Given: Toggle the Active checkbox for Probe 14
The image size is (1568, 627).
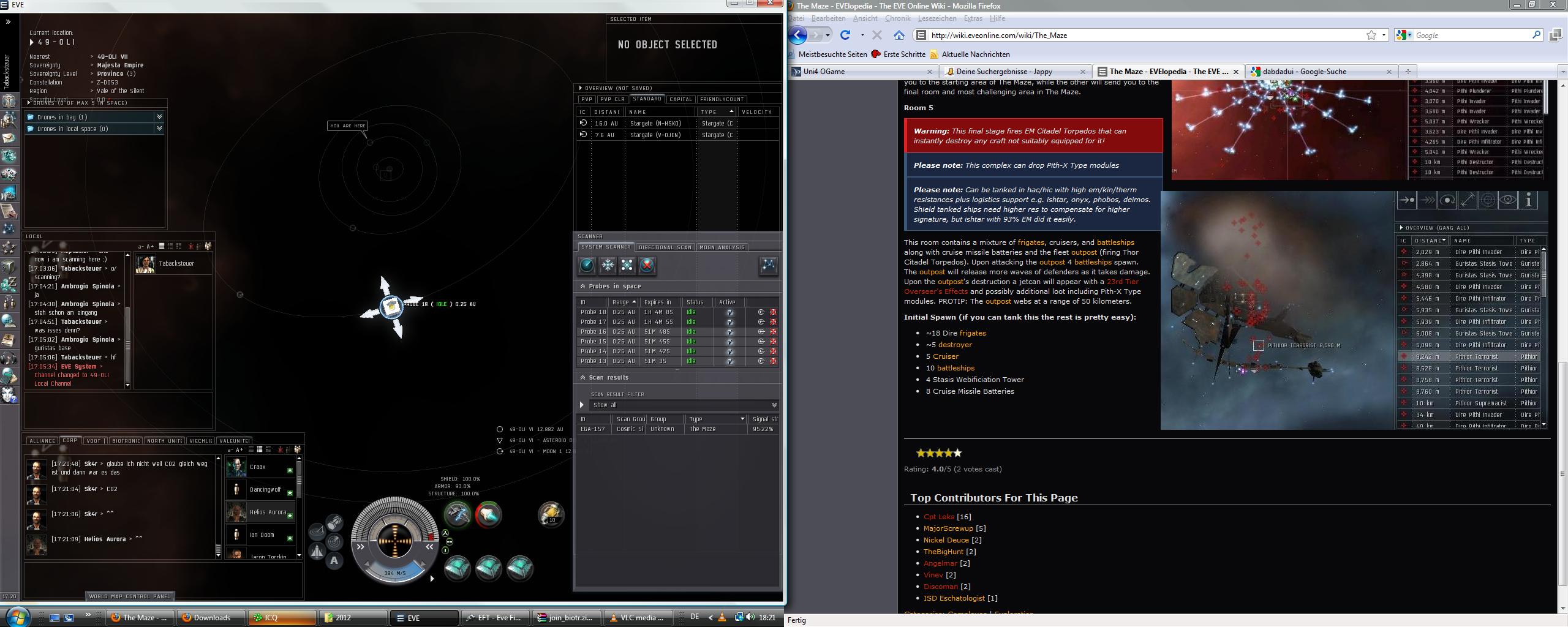Looking at the screenshot, I should click(729, 351).
